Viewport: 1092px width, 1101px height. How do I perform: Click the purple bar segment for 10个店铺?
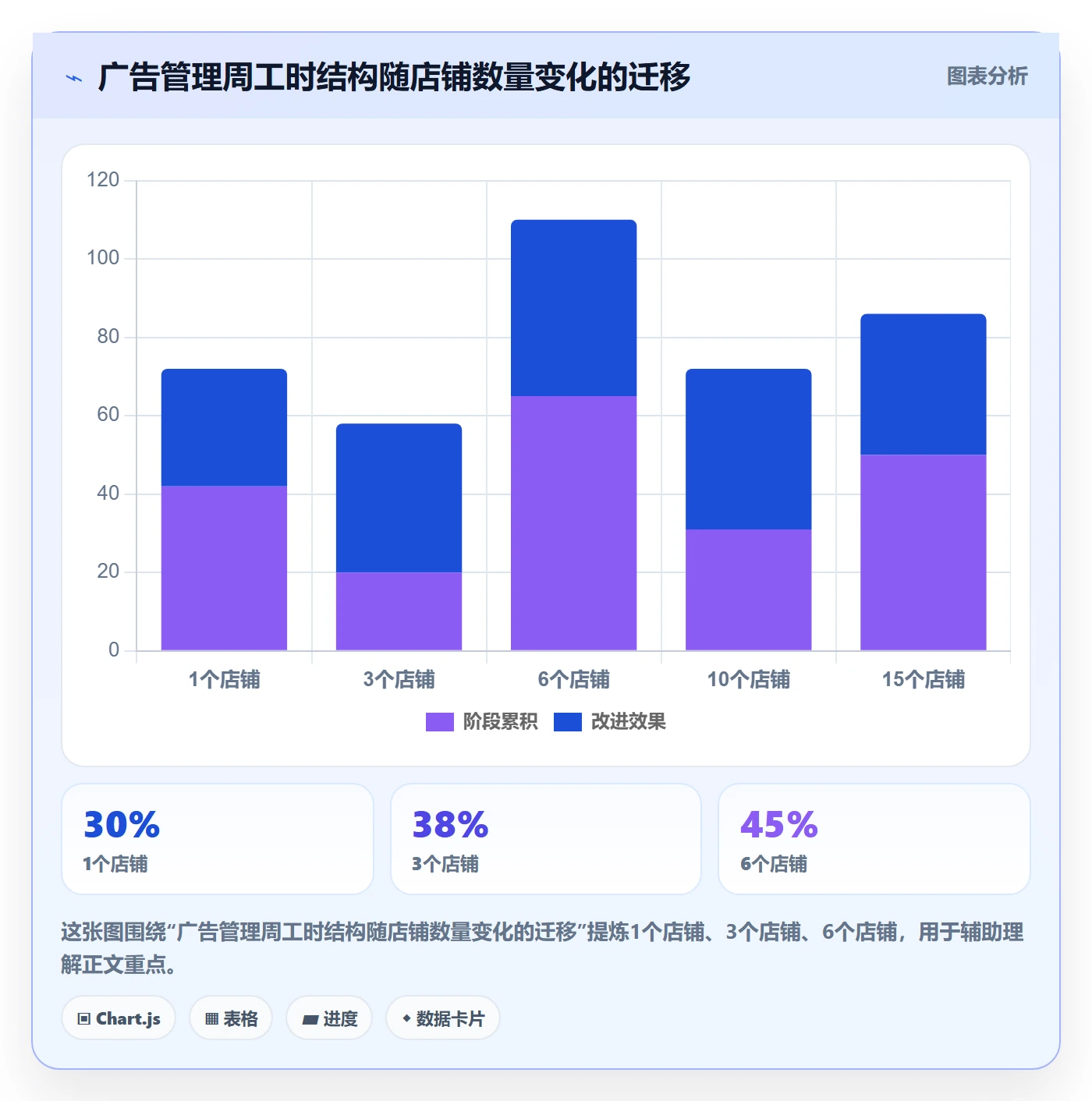tap(748, 589)
